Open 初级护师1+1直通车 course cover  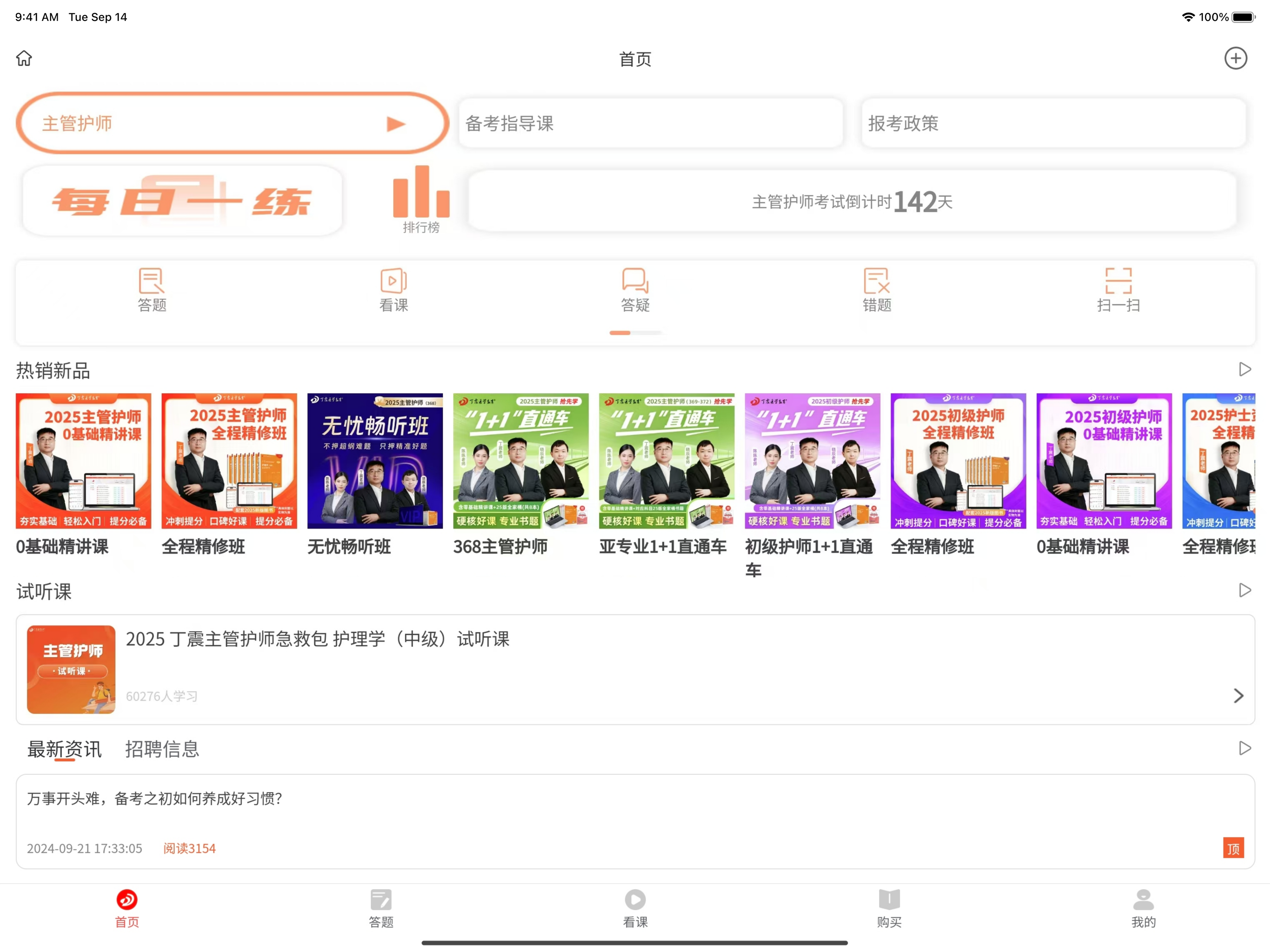(813, 461)
